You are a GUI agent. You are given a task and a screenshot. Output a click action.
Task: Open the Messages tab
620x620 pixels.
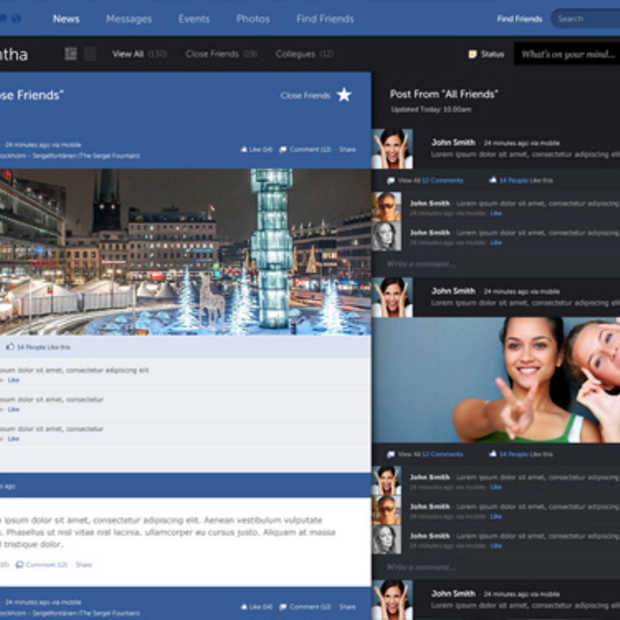pos(129,19)
